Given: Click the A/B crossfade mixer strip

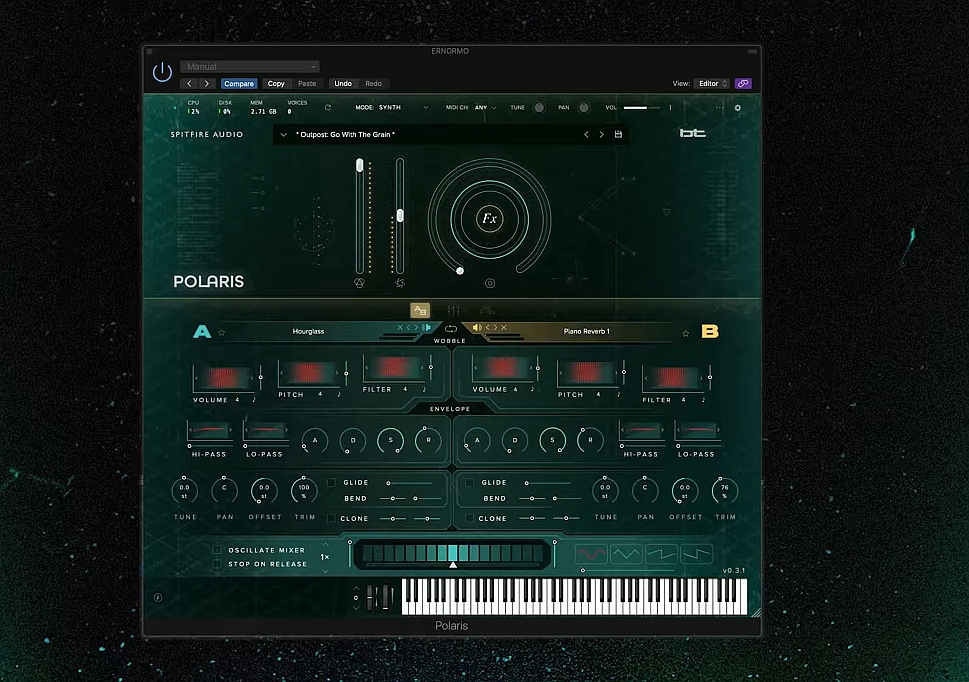Looking at the screenshot, I should tap(452, 553).
